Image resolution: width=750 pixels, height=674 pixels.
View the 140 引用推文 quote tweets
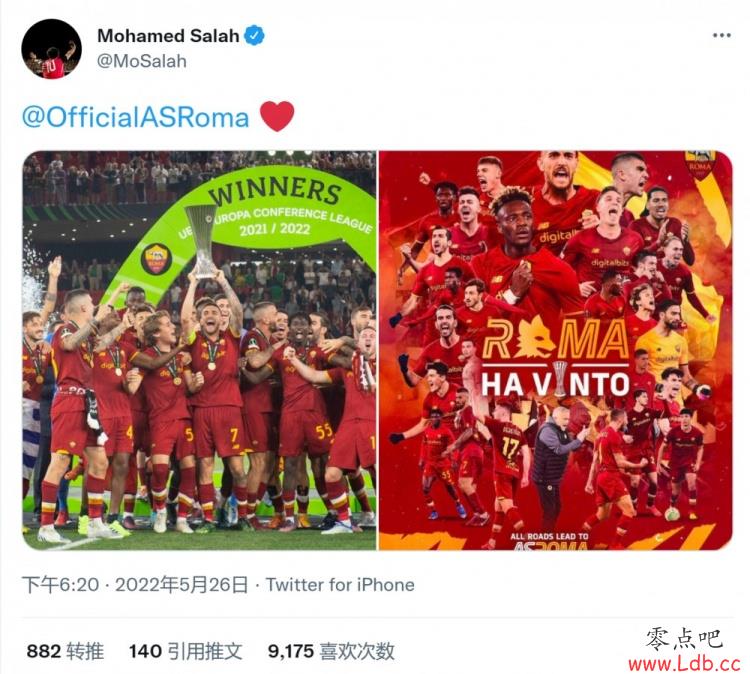point(186,651)
